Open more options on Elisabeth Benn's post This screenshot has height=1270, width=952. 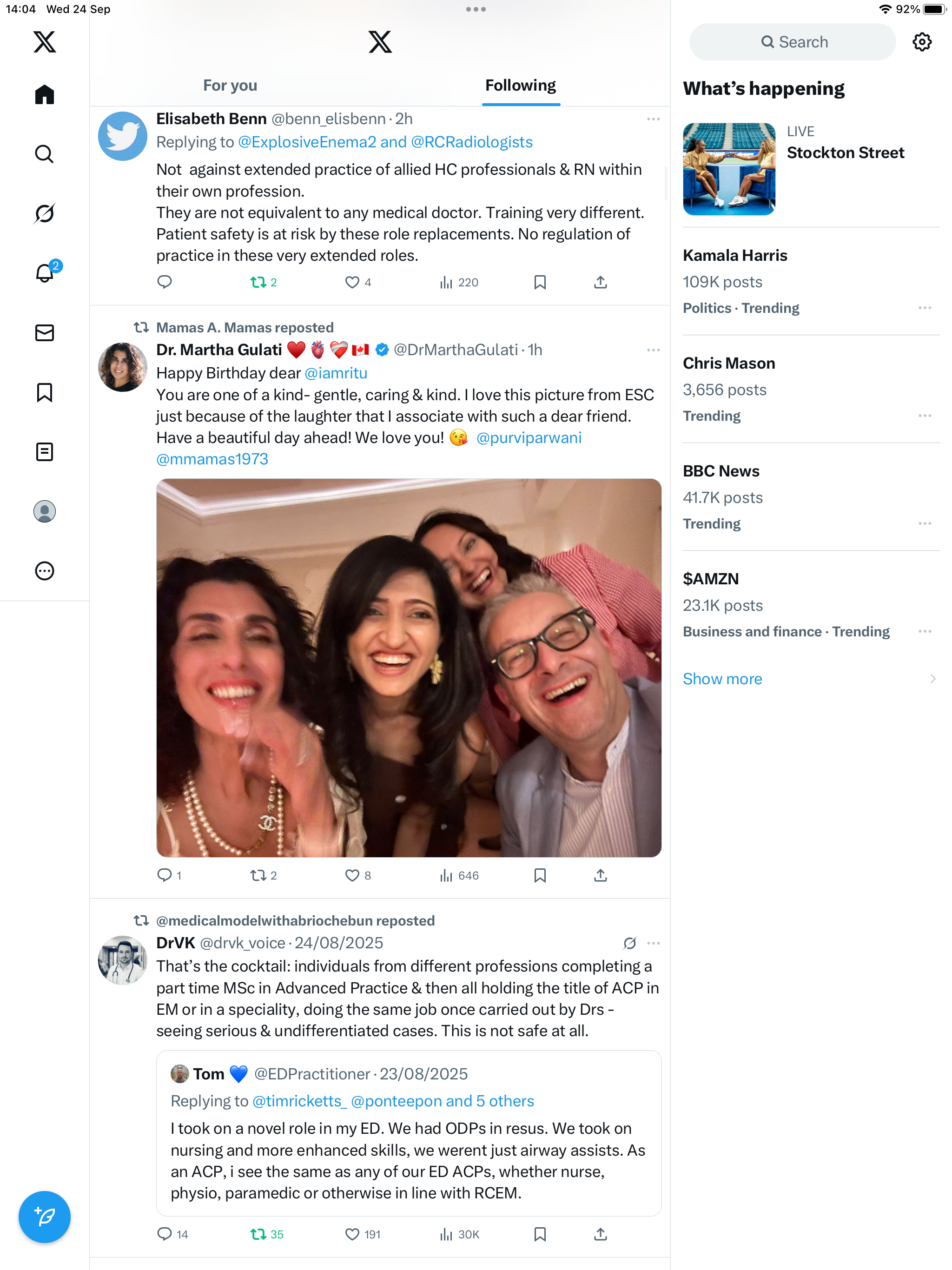[653, 119]
